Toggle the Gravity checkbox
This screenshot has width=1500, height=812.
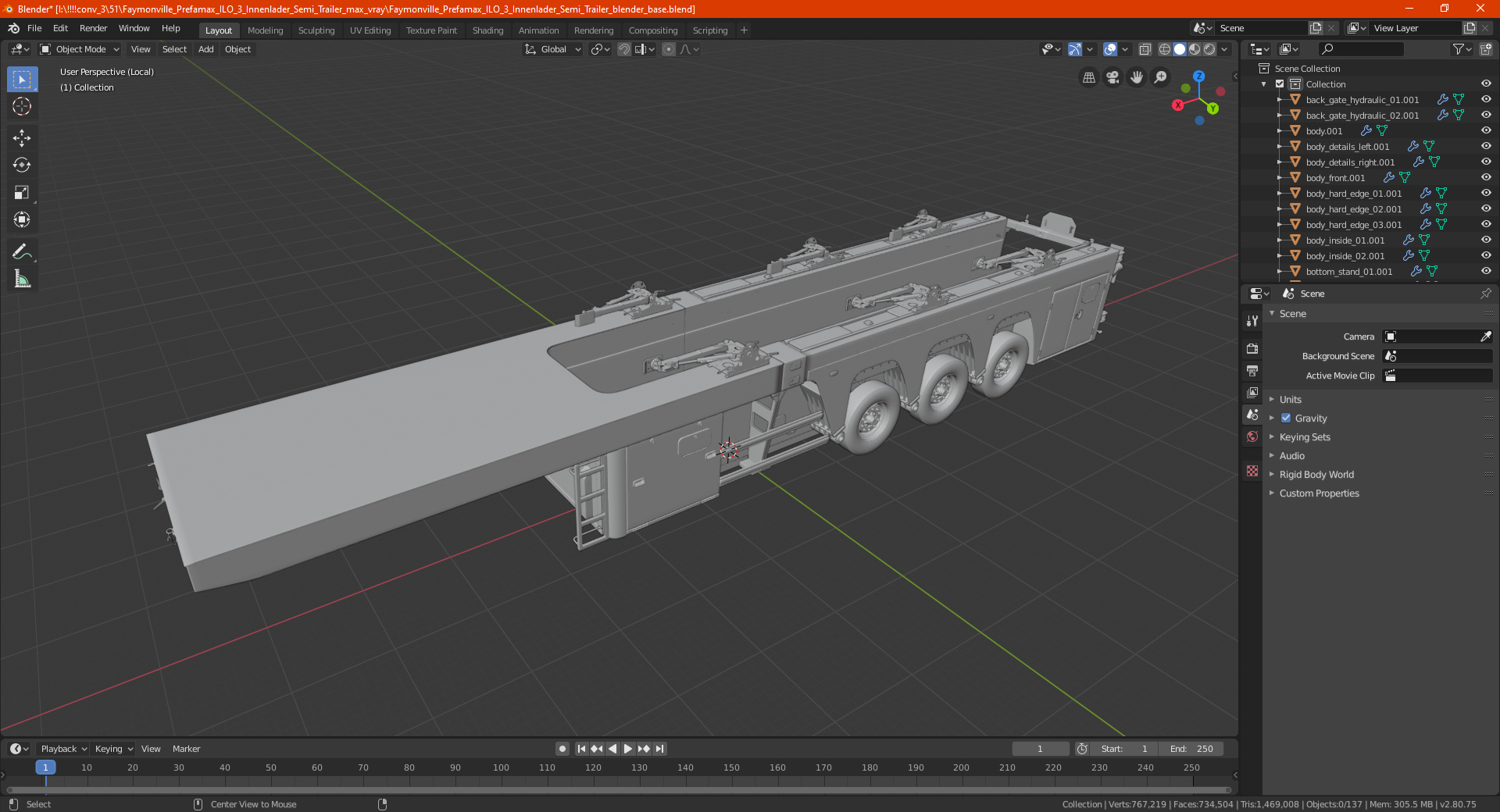(1286, 418)
